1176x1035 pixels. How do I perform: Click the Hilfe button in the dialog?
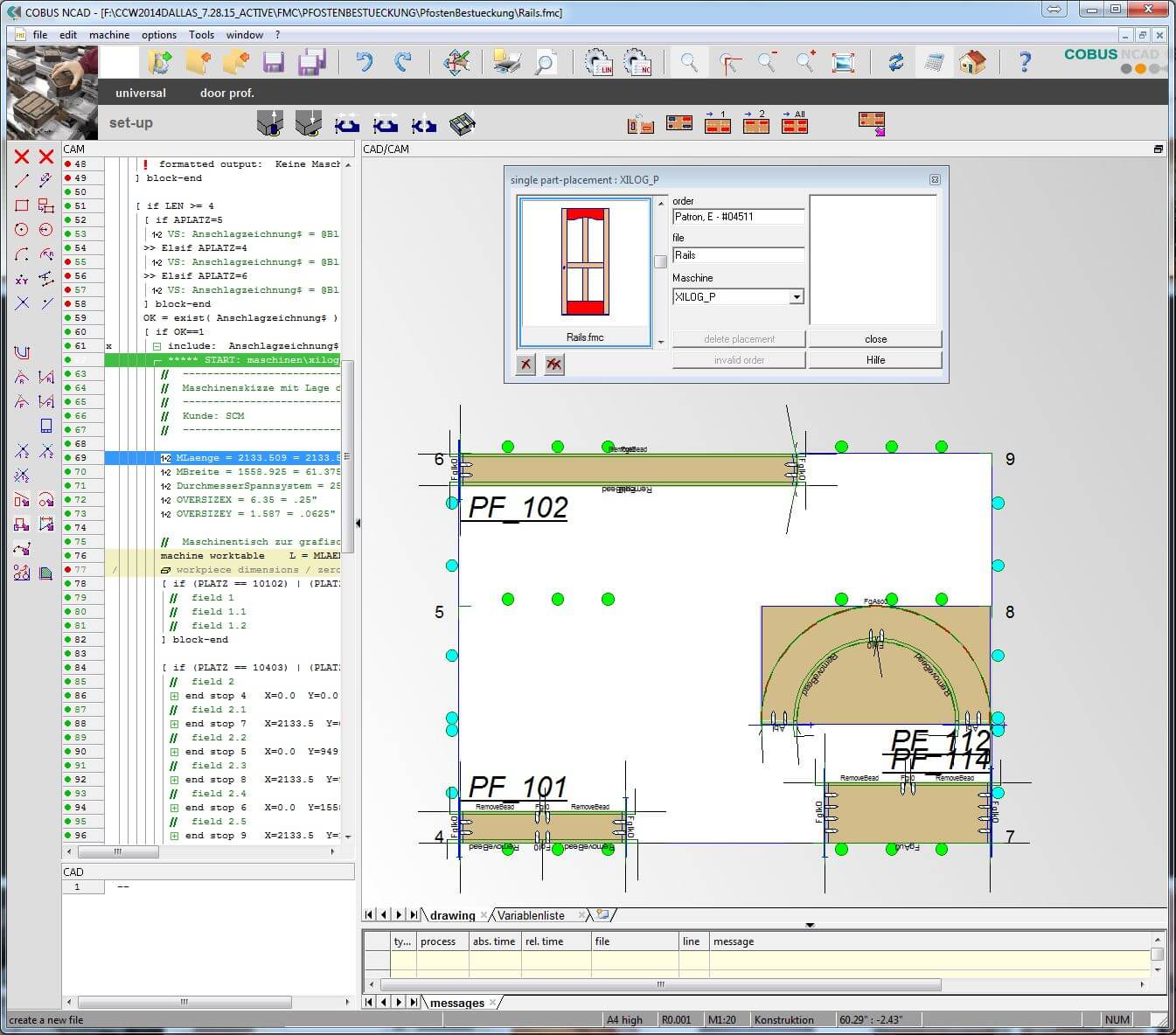click(x=875, y=360)
